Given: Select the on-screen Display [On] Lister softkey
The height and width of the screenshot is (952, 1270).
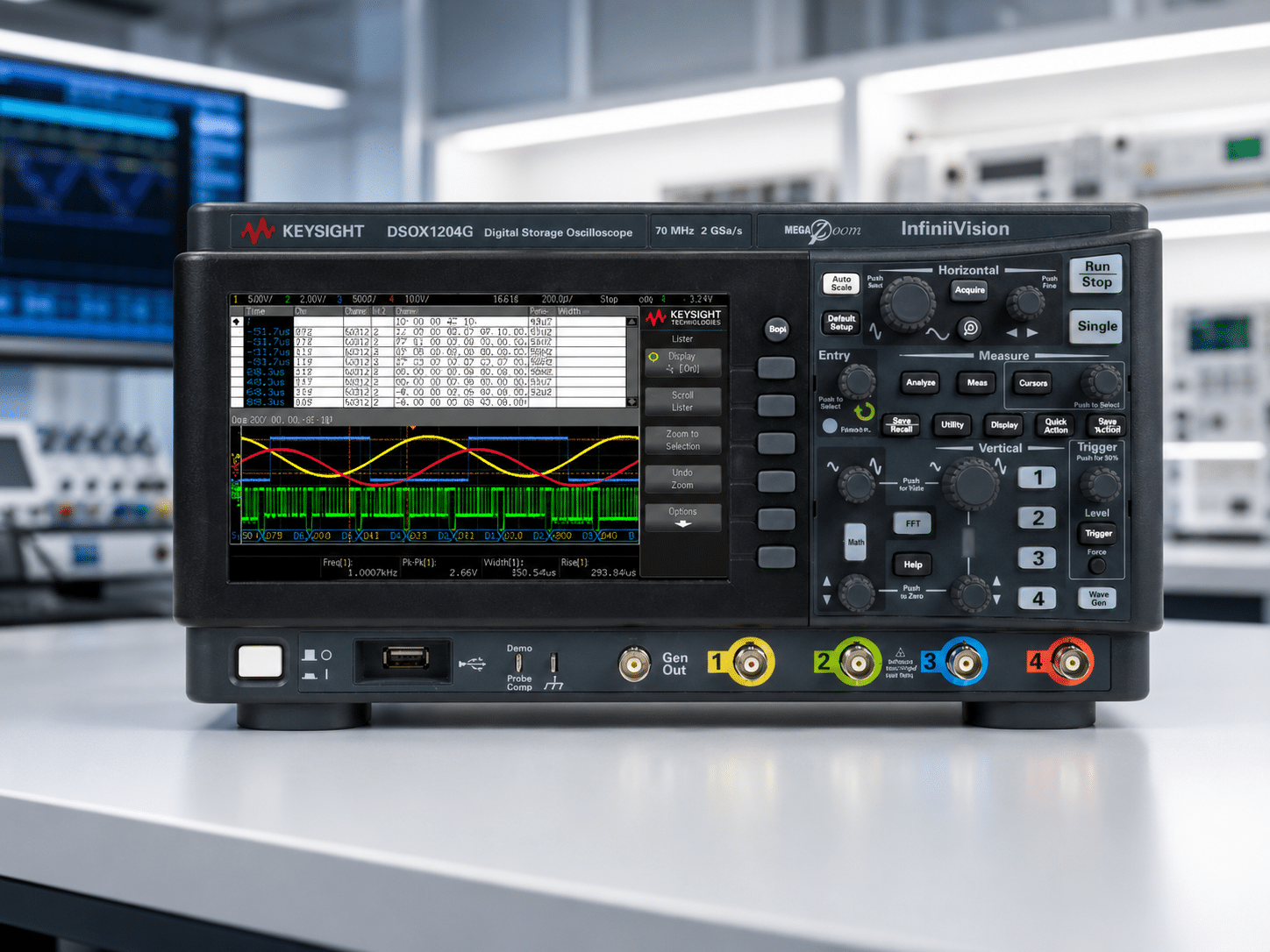Looking at the screenshot, I should (682, 363).
